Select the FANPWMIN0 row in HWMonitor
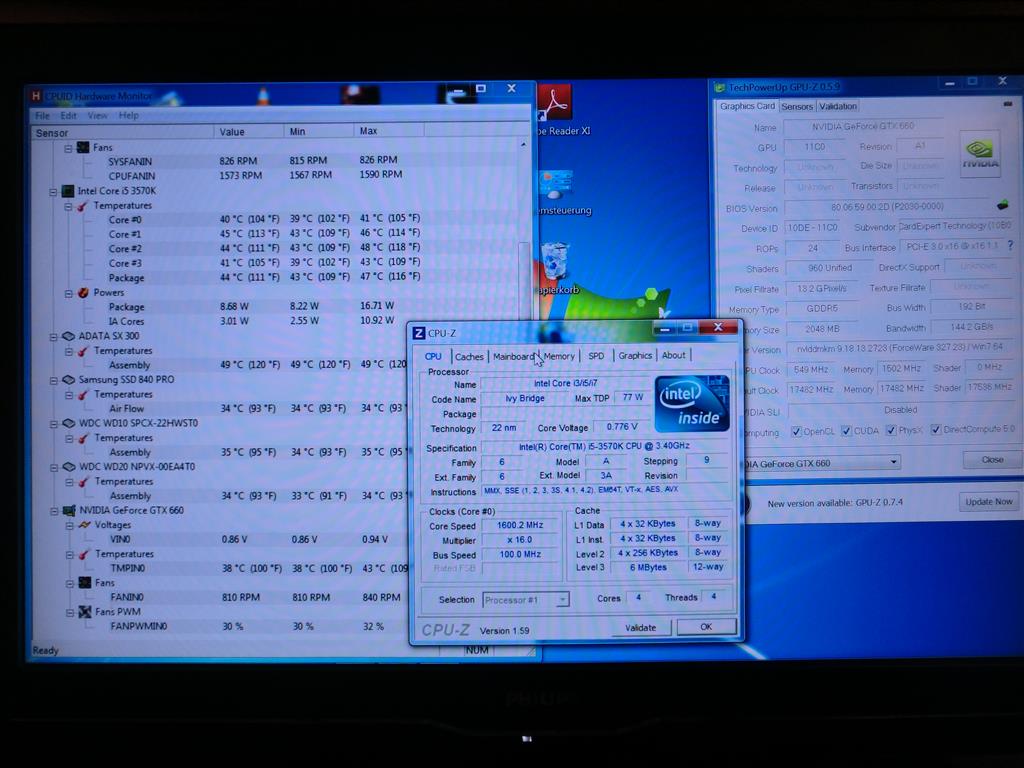 pyautogui.click(x=222, y=626)
